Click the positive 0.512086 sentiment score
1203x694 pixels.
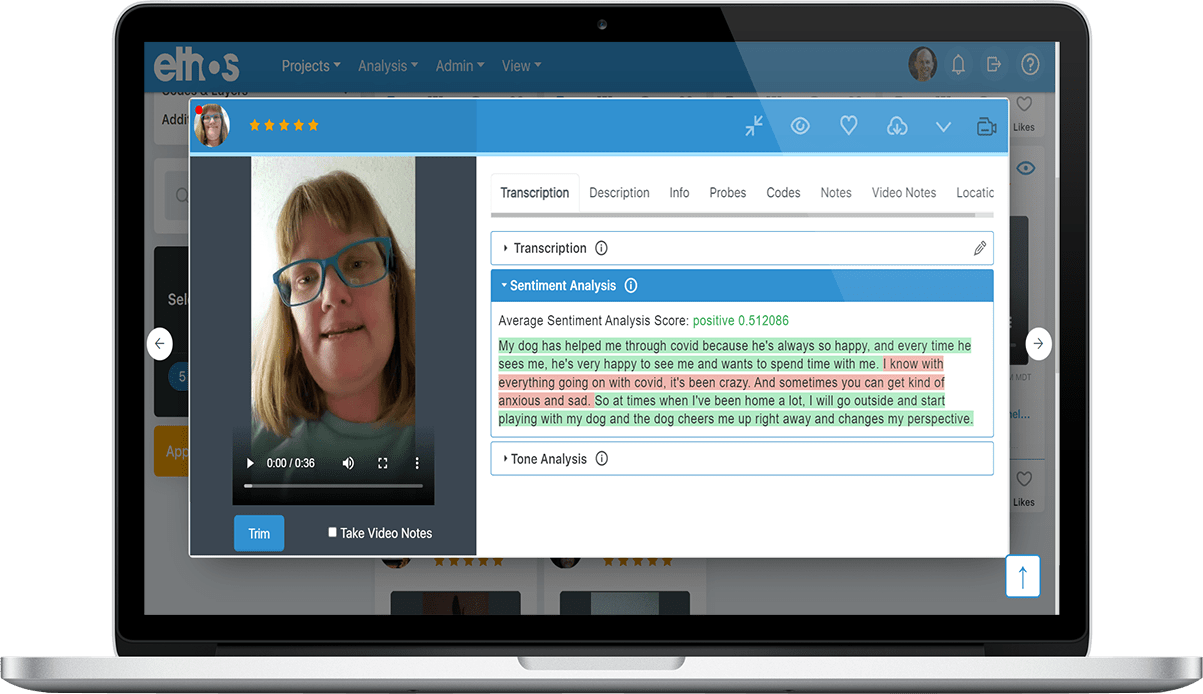[x=740, y=321]
